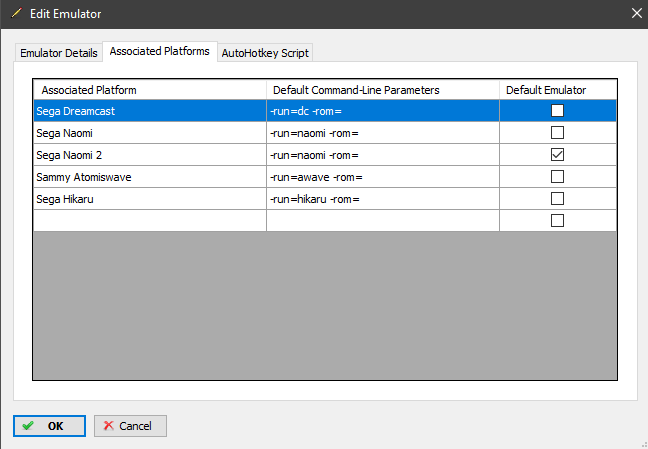Edit the '-run=awave -rom=' parameters cell
The image size is (648, 449).
point(383,177)
